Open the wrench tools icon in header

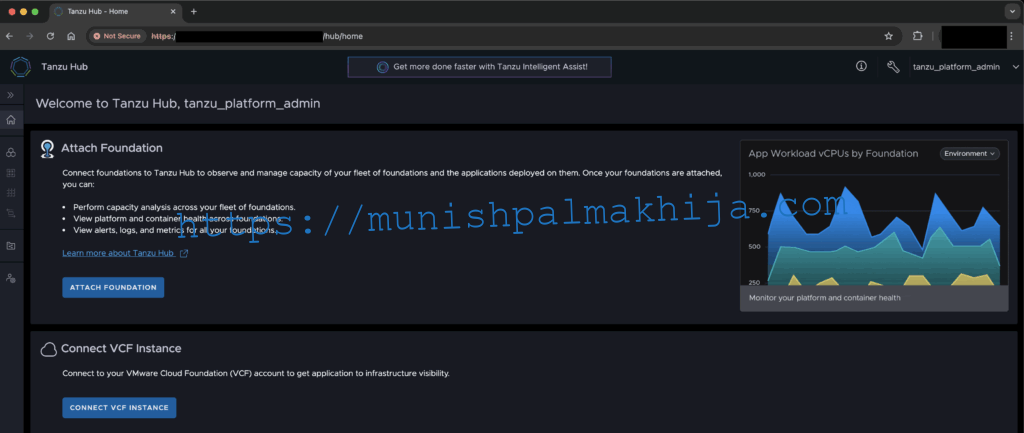[893, 67]
